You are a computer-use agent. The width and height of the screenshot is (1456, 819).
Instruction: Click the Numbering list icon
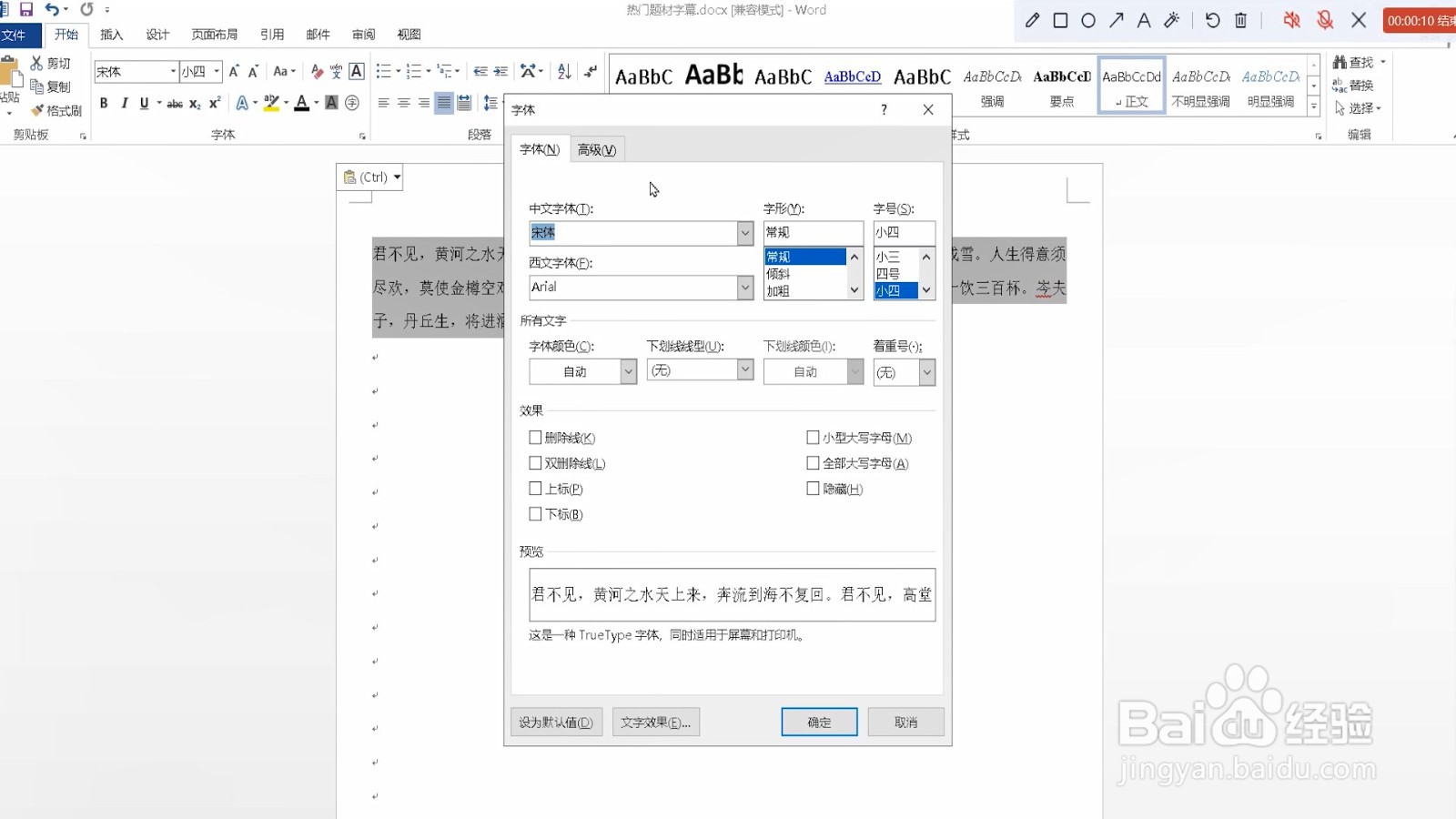click(414, 71)
